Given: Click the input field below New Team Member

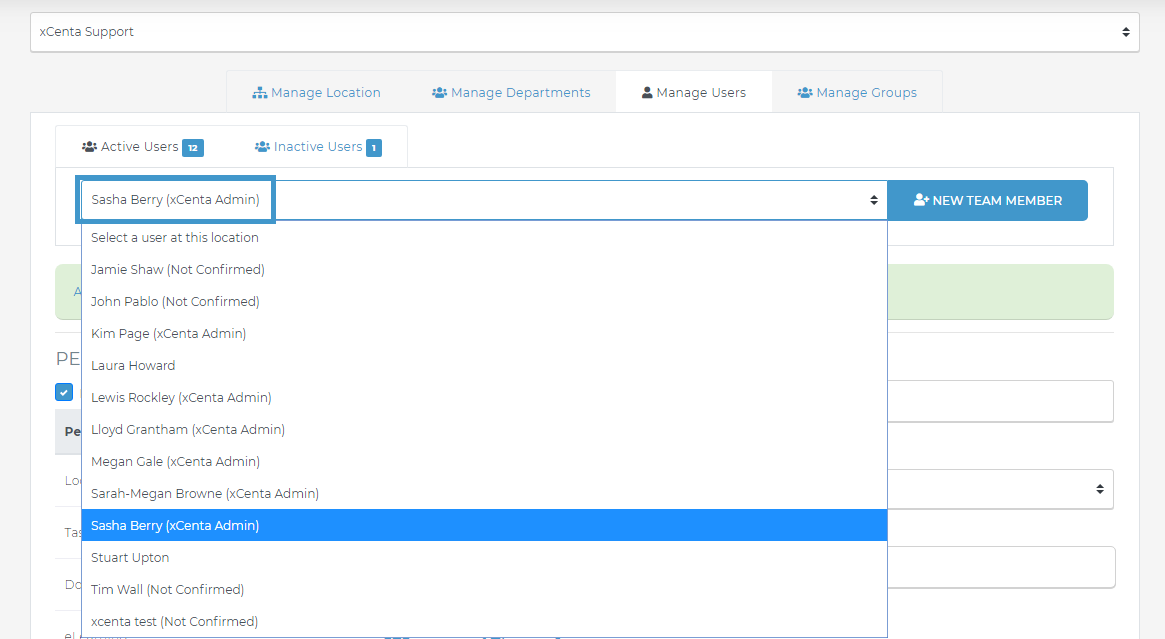Looking at the screenshot, I should 1000,401.
